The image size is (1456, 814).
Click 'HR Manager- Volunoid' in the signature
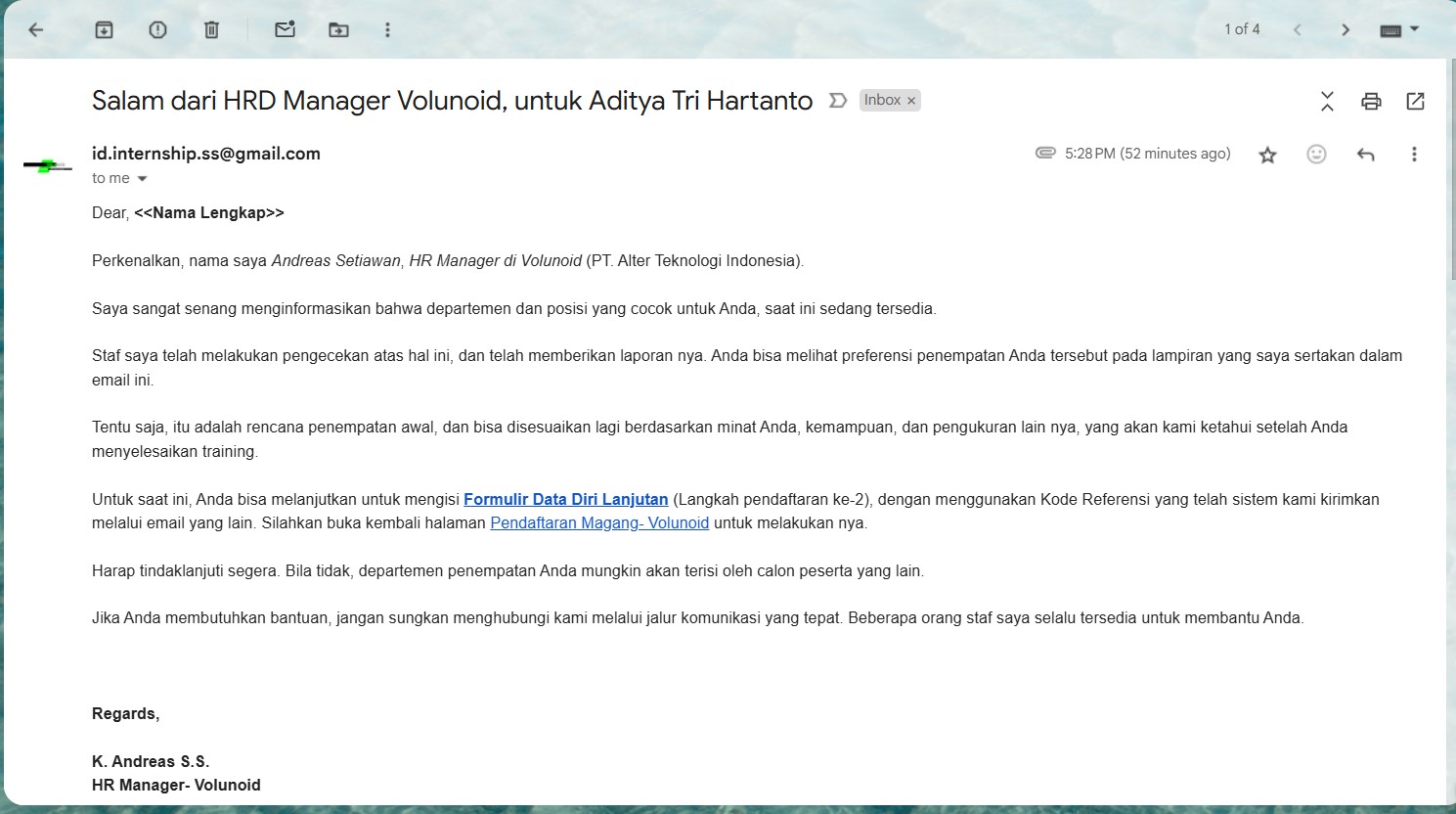(x=176, y=785)
